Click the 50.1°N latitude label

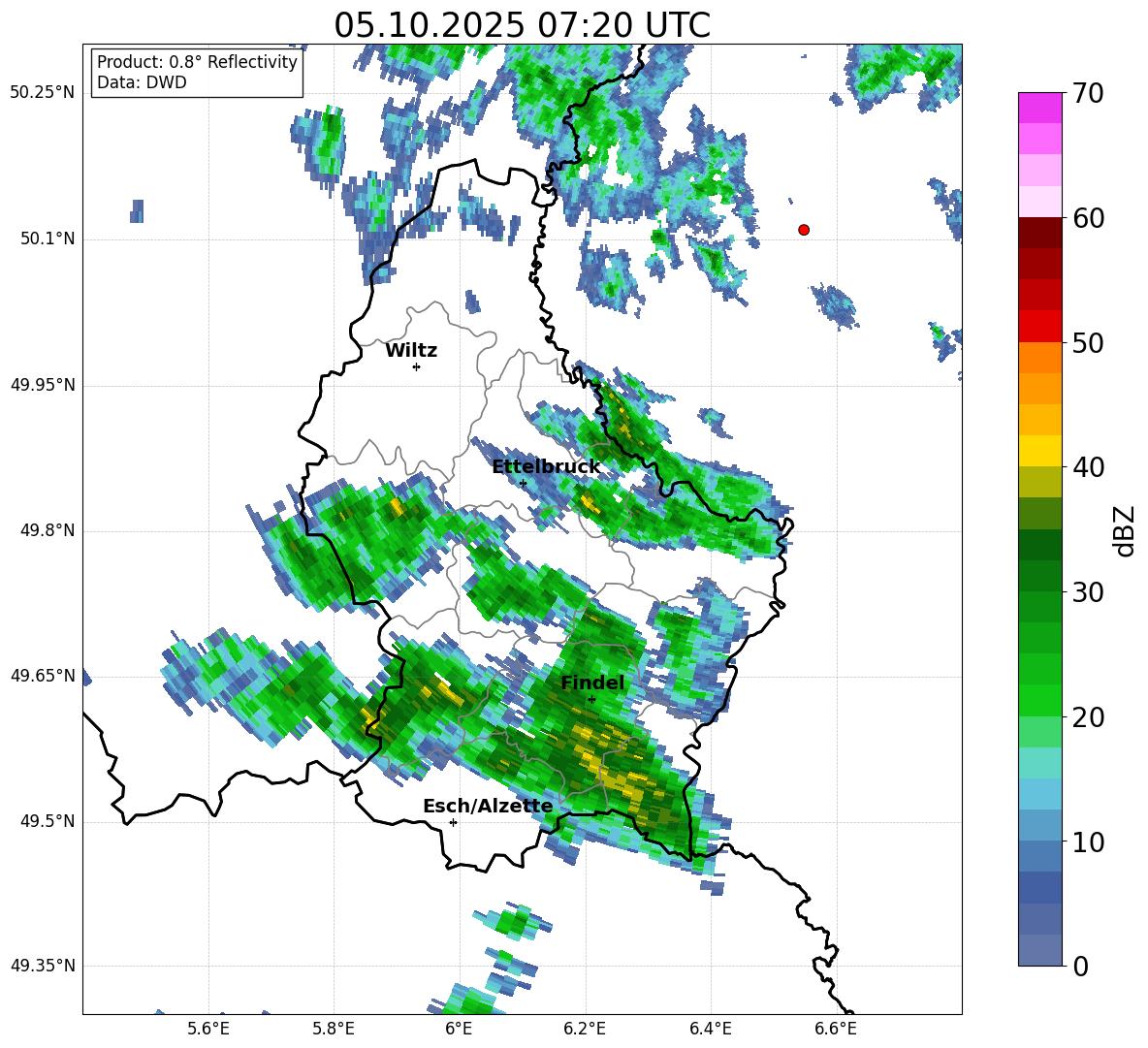click(x=48, y=239)
